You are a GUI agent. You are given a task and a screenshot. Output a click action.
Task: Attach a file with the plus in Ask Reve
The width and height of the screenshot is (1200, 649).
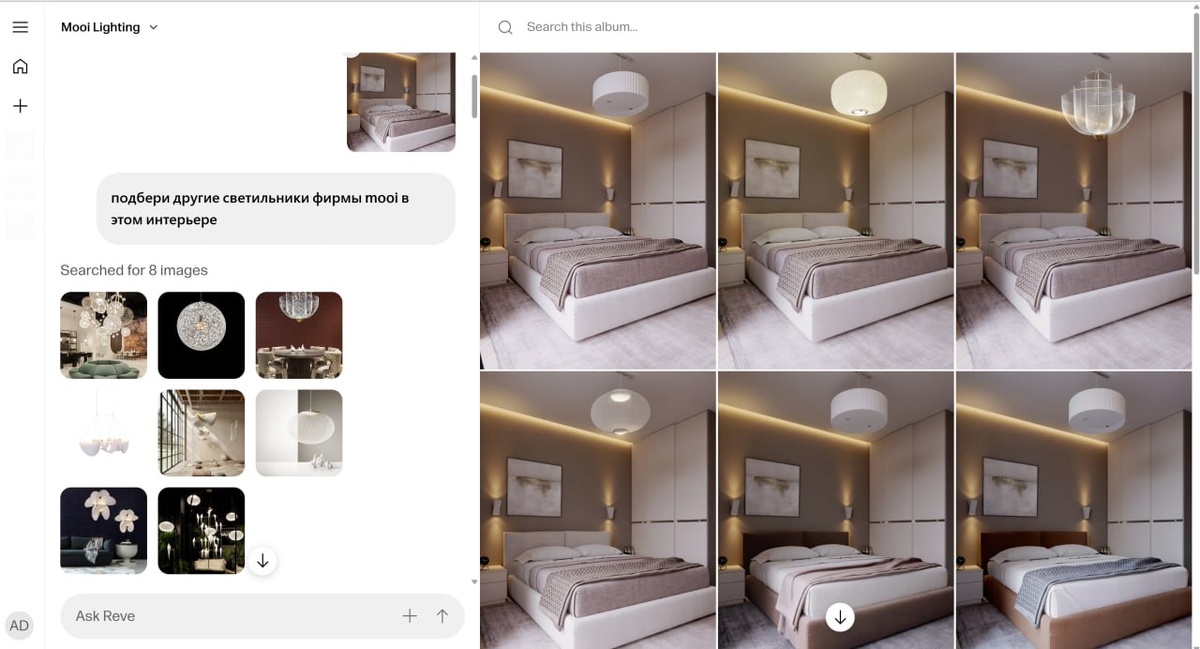click(409, 616)
